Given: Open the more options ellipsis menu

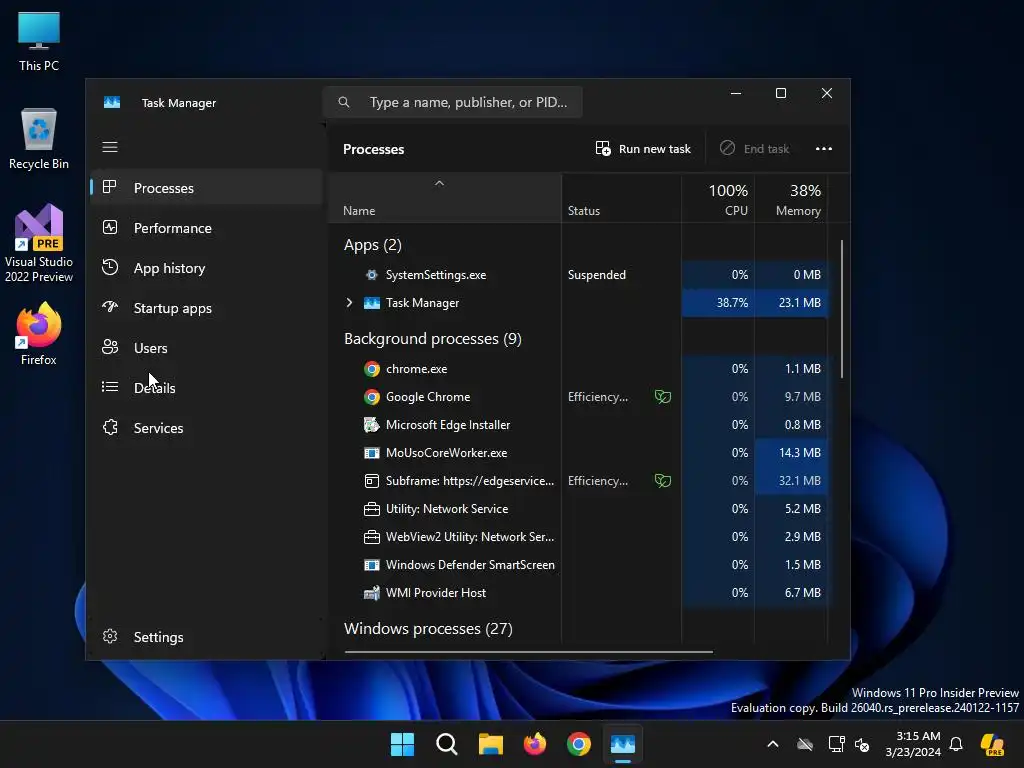Looking at the screenshot, I should click(x=824, y=149).
